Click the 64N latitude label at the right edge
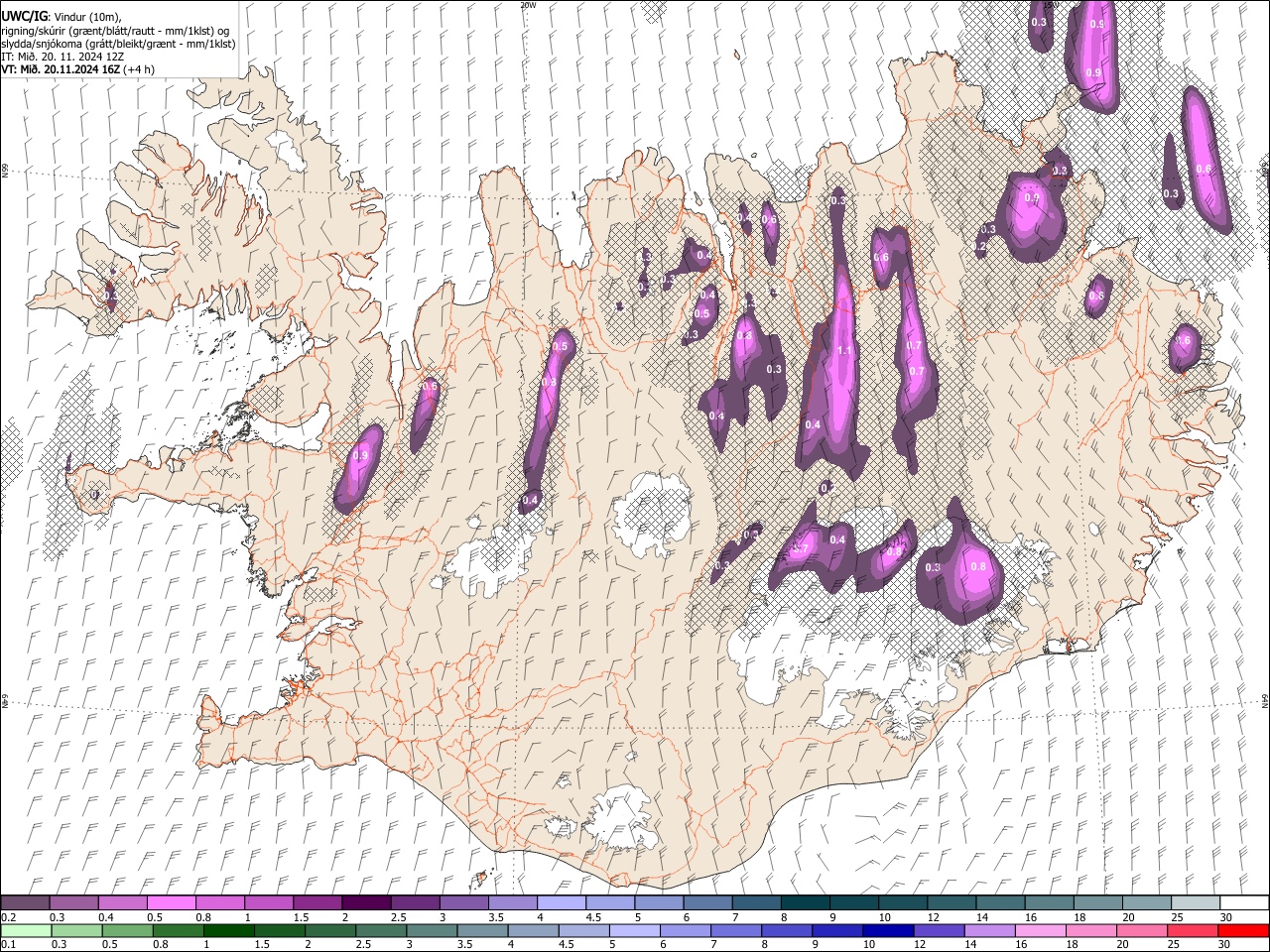This screenshot has width=1270, height=952. [x=1265, y=700]
